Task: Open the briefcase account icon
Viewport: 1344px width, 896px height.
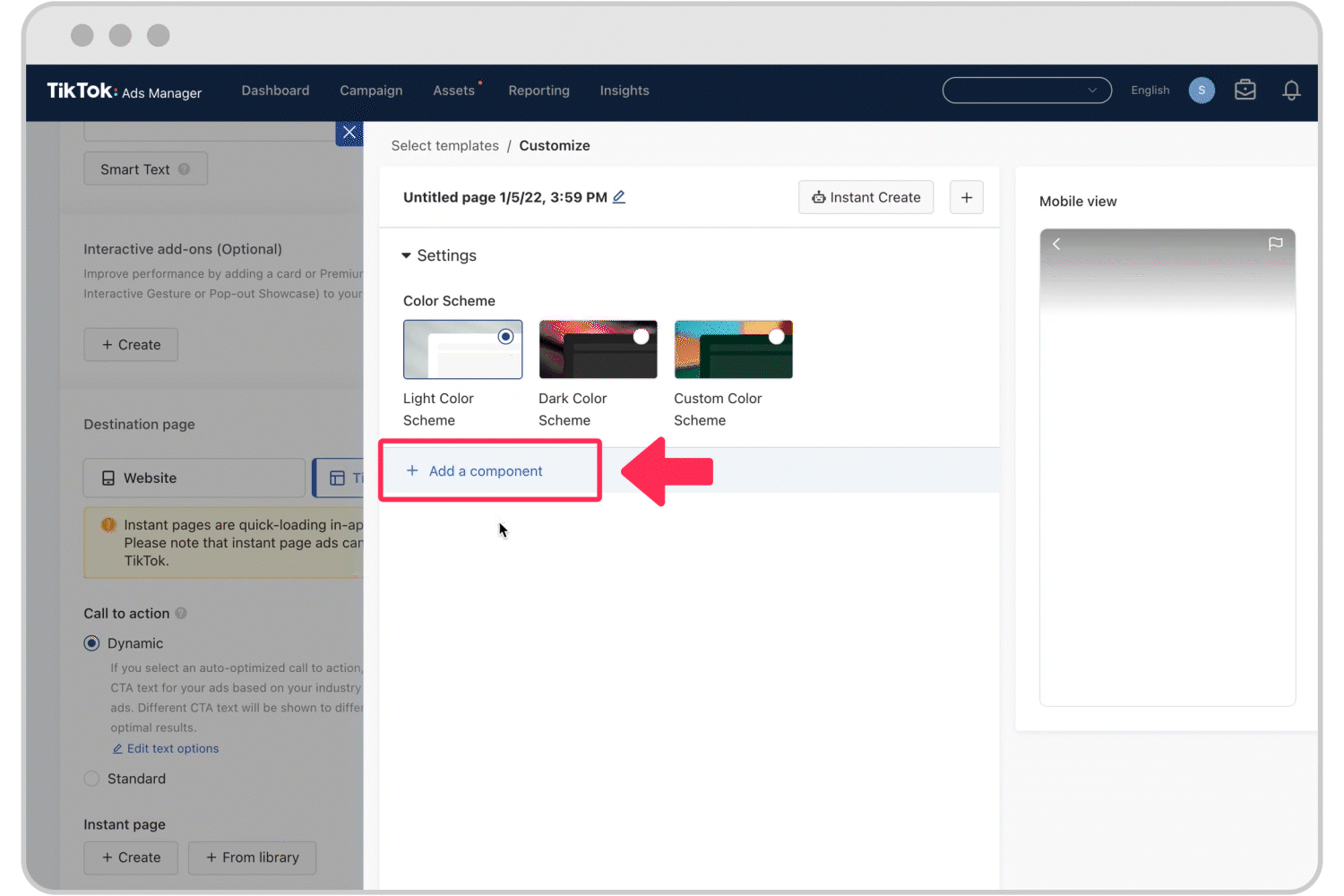Action: coord(1245,90)
